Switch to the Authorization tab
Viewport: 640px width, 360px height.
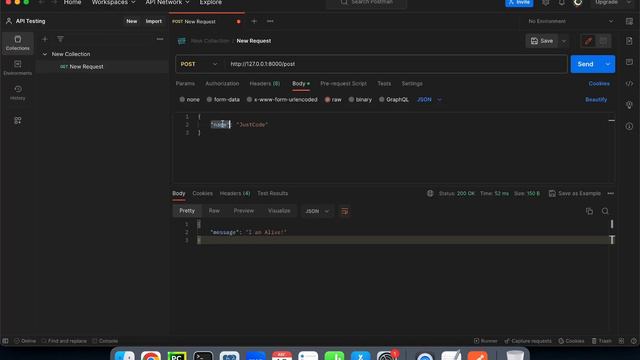(222, 83)
